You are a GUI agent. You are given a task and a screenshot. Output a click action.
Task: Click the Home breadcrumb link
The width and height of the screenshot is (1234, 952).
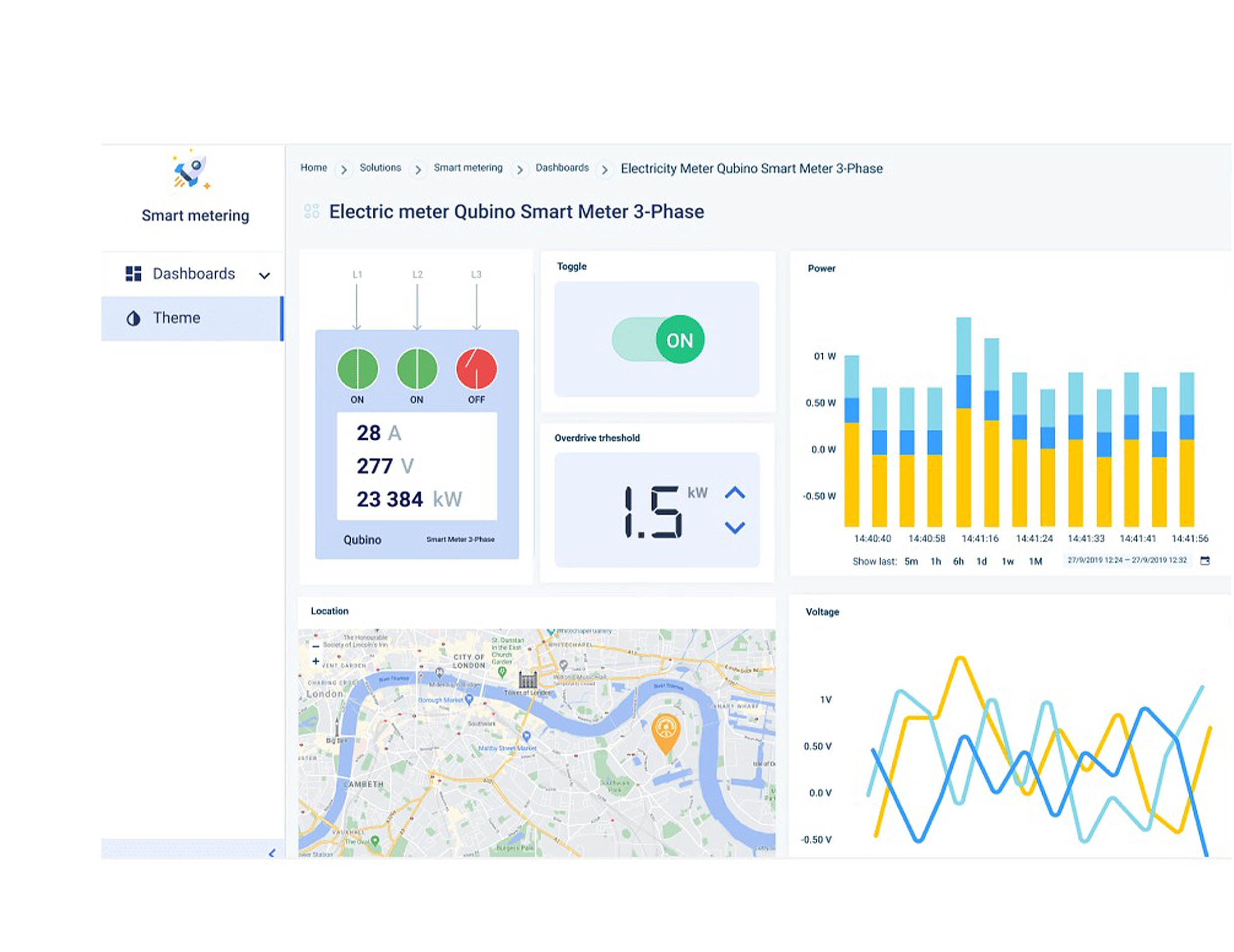click(x=314, y=168)
